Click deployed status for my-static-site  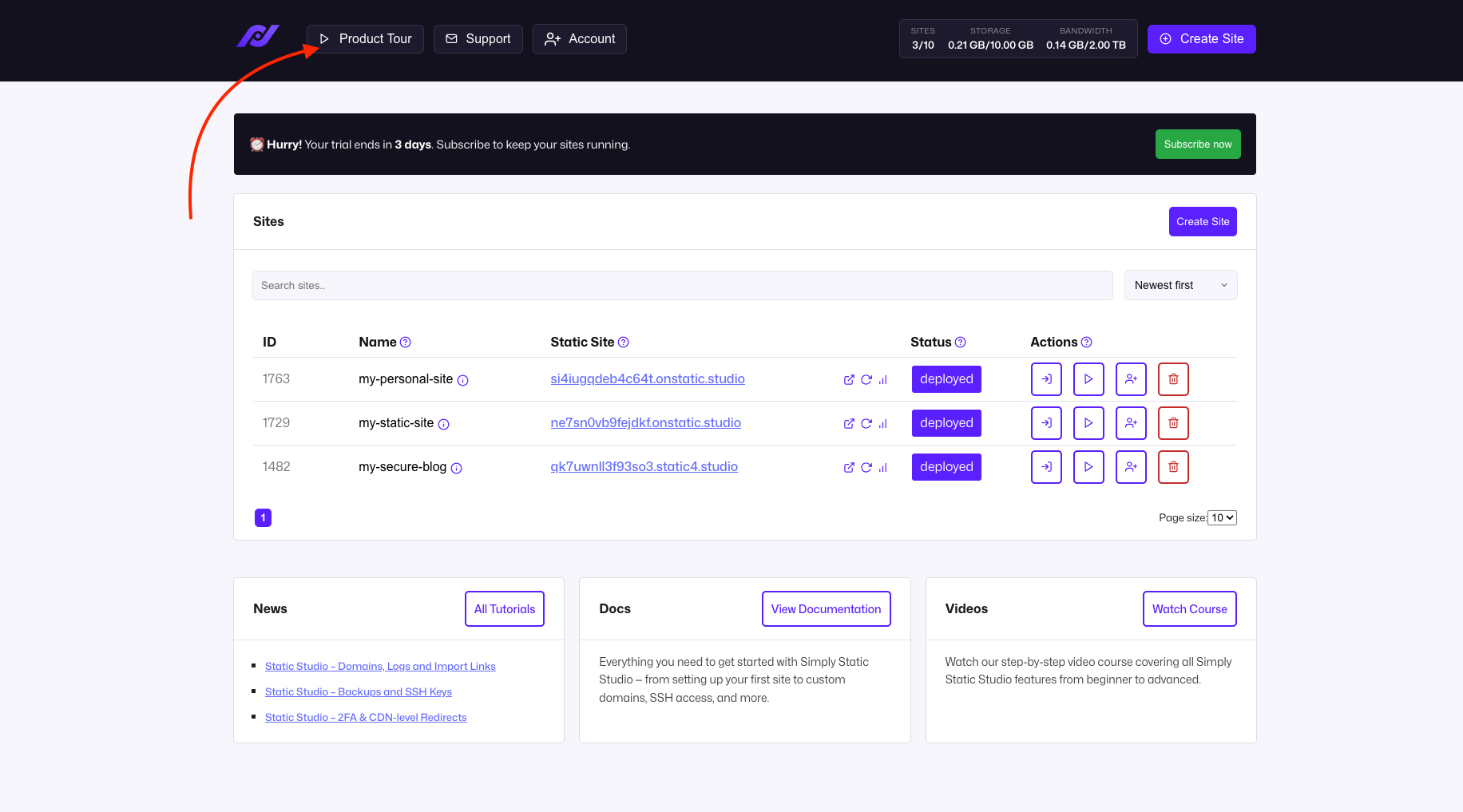pos(946,423)
